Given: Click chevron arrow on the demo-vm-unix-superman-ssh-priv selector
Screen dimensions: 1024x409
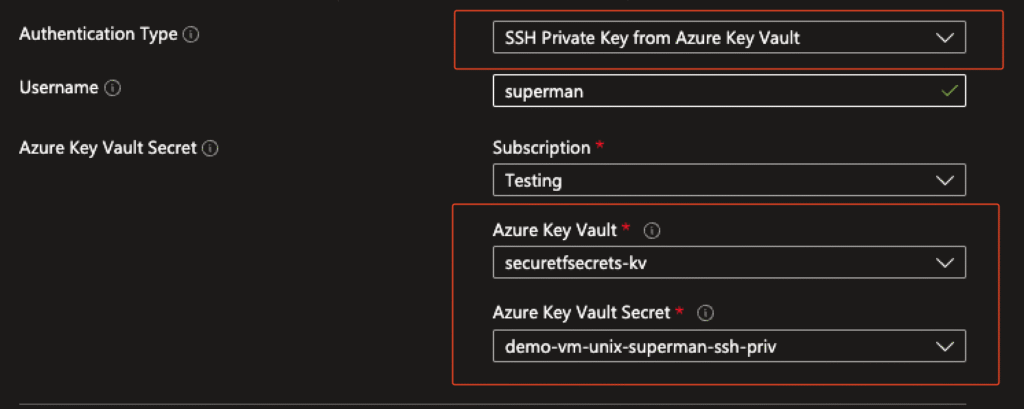Looking at the screenshot, I should (x=944, y=346).
